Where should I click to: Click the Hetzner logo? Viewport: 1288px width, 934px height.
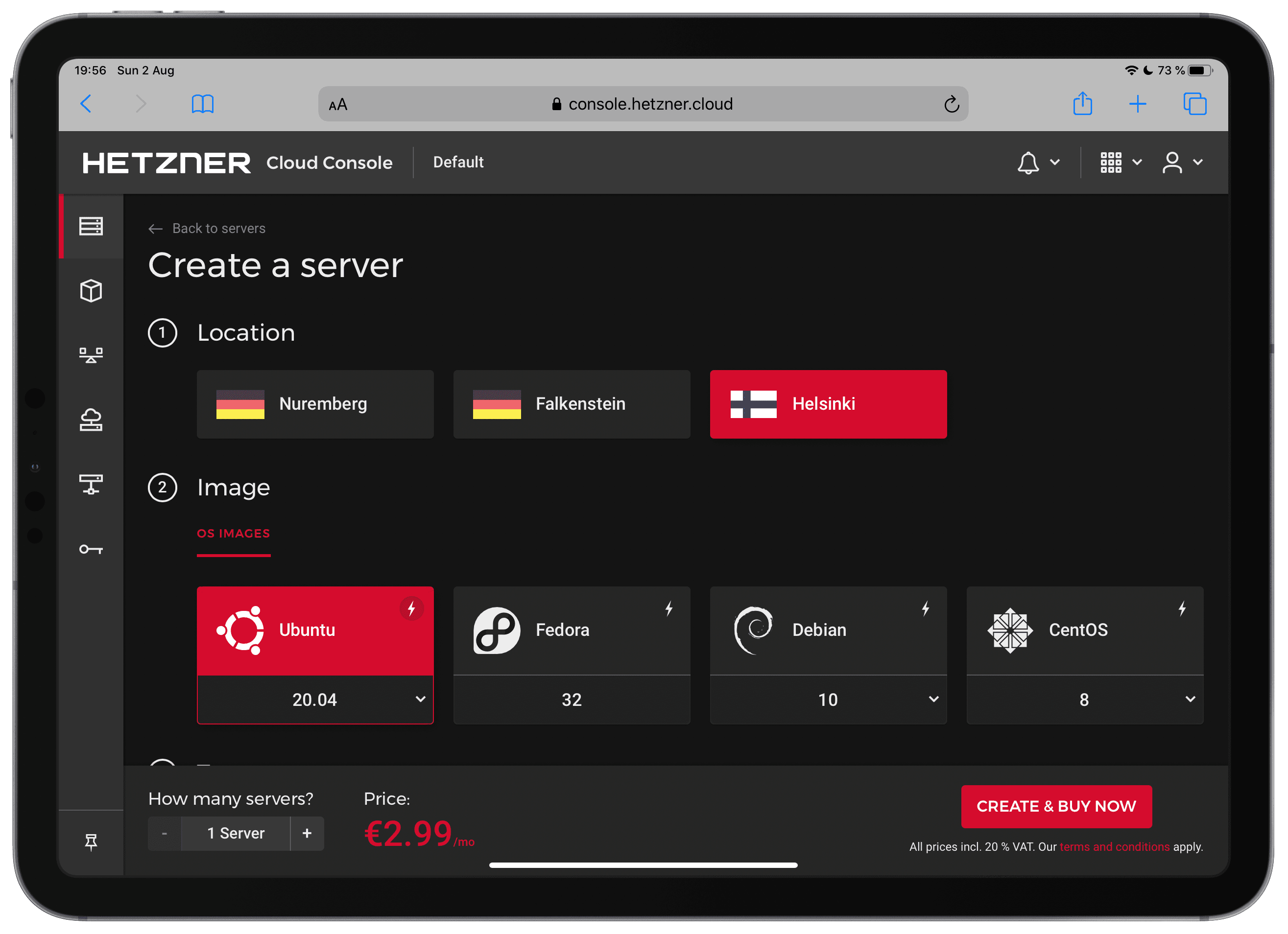click(x=167, y=163)
